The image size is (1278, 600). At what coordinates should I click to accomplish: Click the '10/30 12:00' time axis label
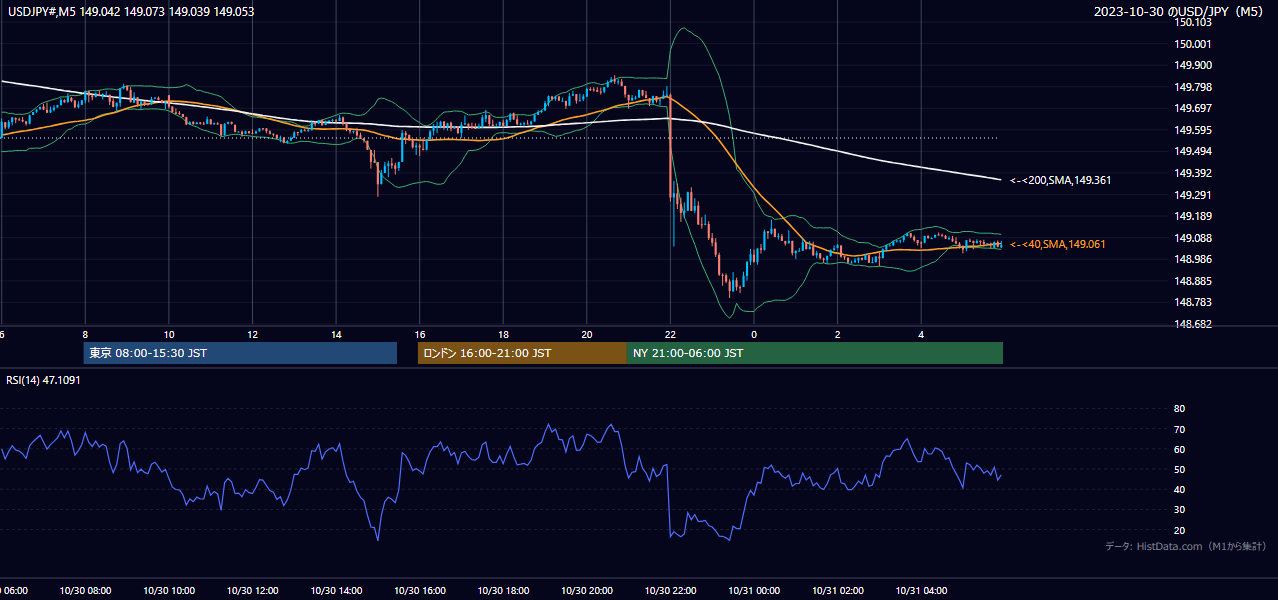252,591
